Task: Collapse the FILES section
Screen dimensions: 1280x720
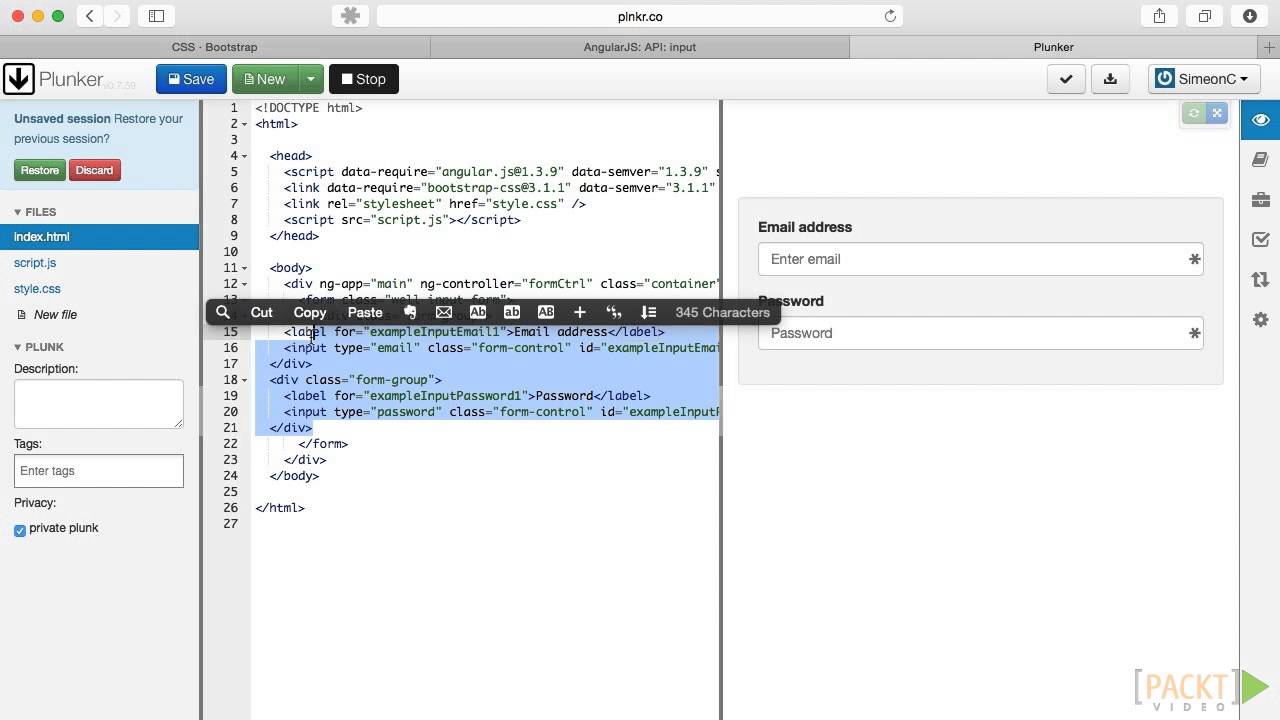Action: point(35,212)
